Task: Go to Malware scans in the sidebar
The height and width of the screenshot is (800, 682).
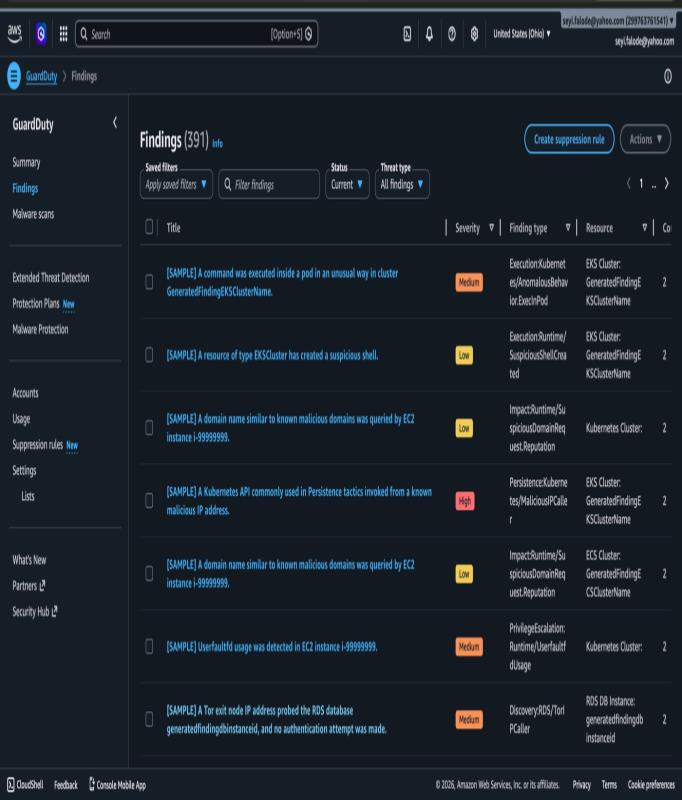Action: pyautogui.click(x=33, y=214)
